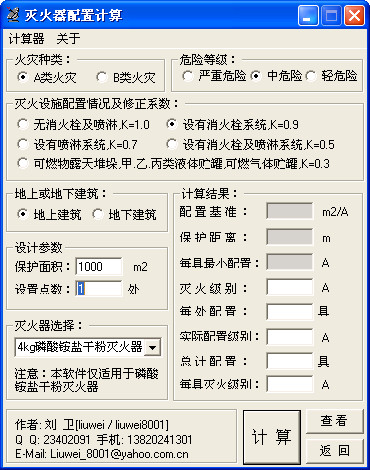Click the app icon in title bar
The width and height of the screenshot is (370, 470).
point(13,15)
